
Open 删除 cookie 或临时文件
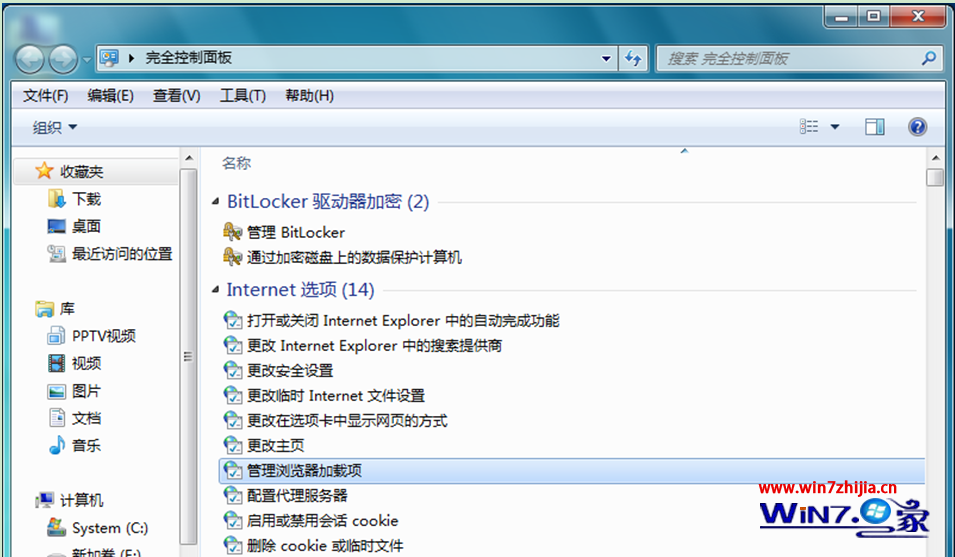coord(325,545)
